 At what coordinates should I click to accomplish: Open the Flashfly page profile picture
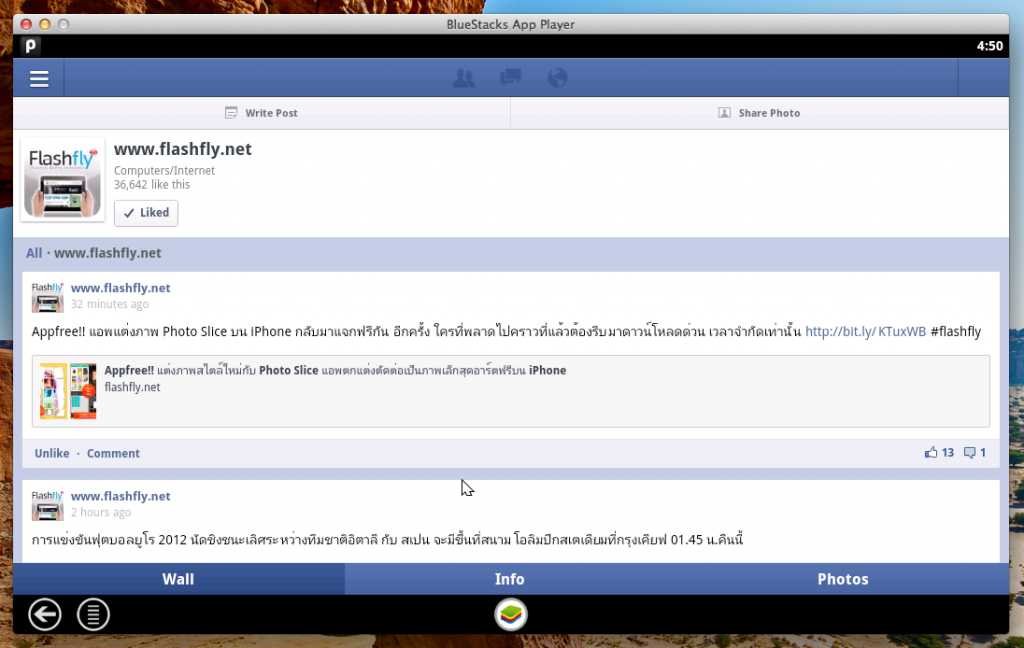63,179
